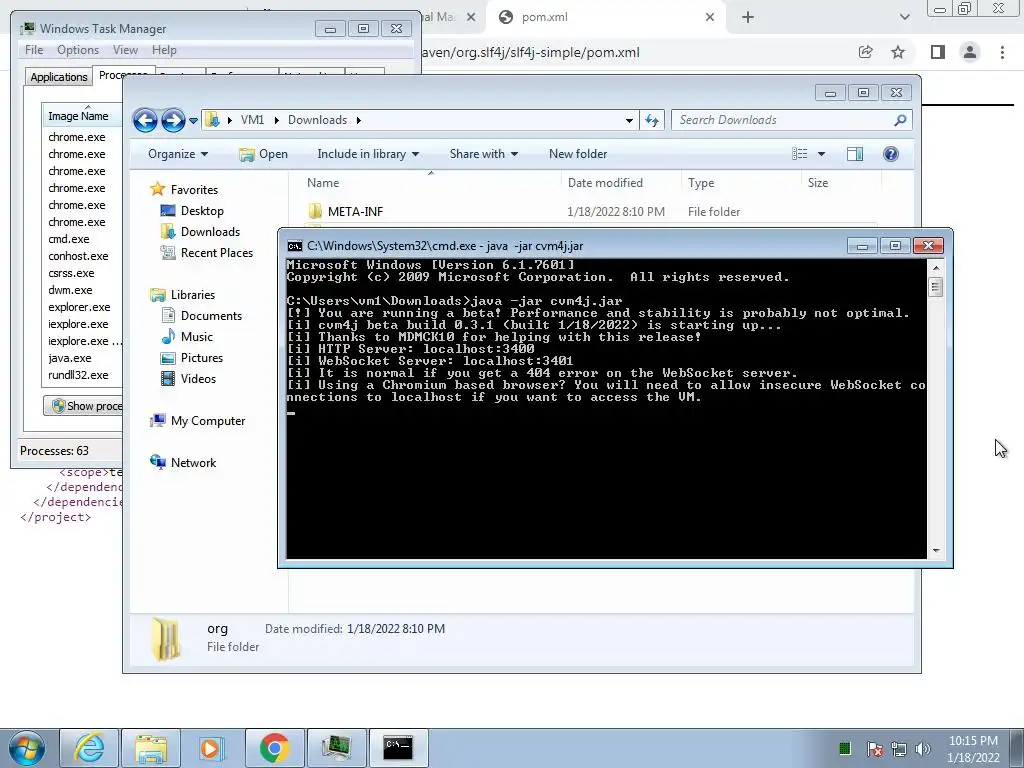
Task: Select explorer.exe in the process list
Action: [79, 307]
